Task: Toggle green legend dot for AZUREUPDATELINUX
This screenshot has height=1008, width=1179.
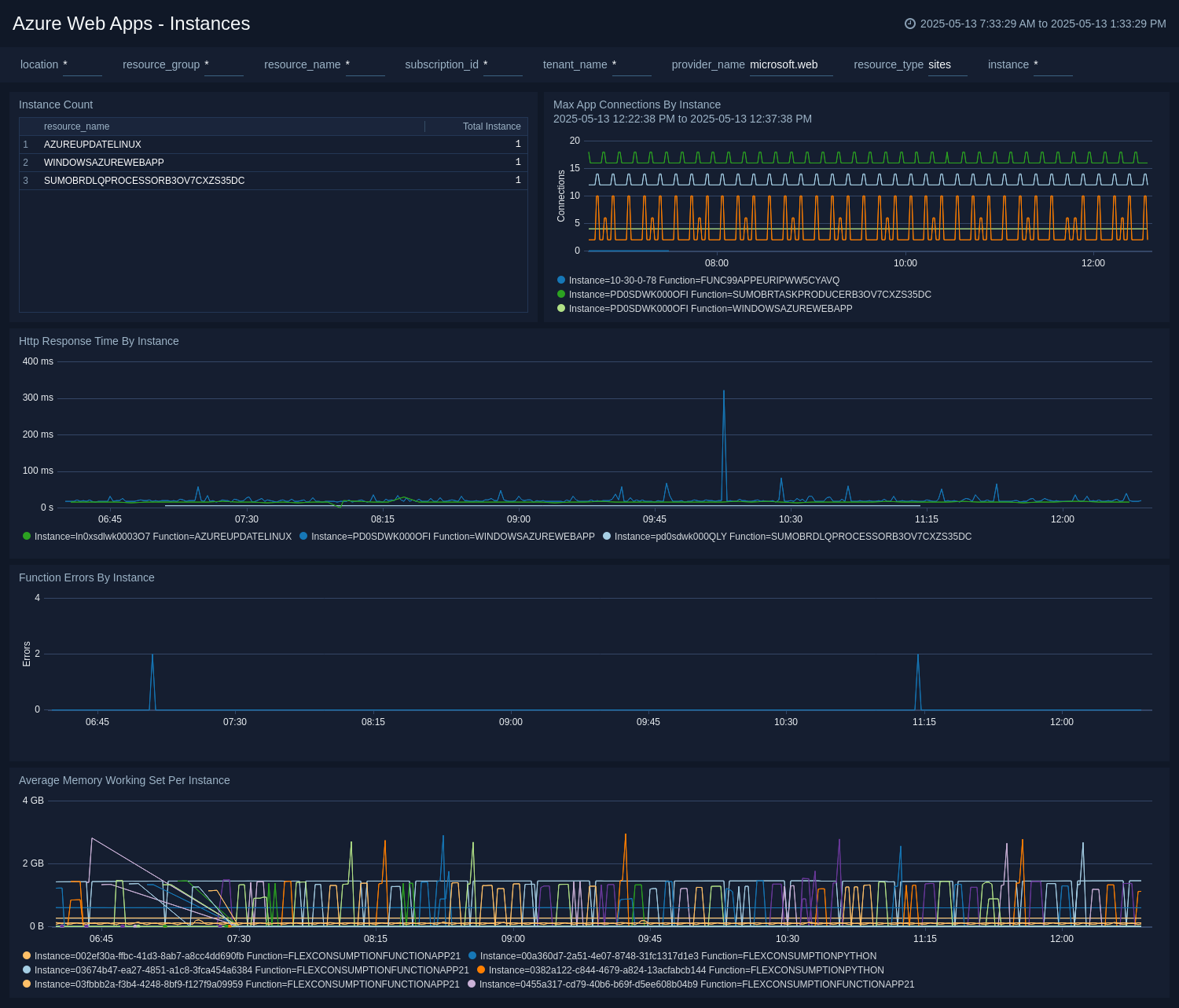Action: point(27,536)
